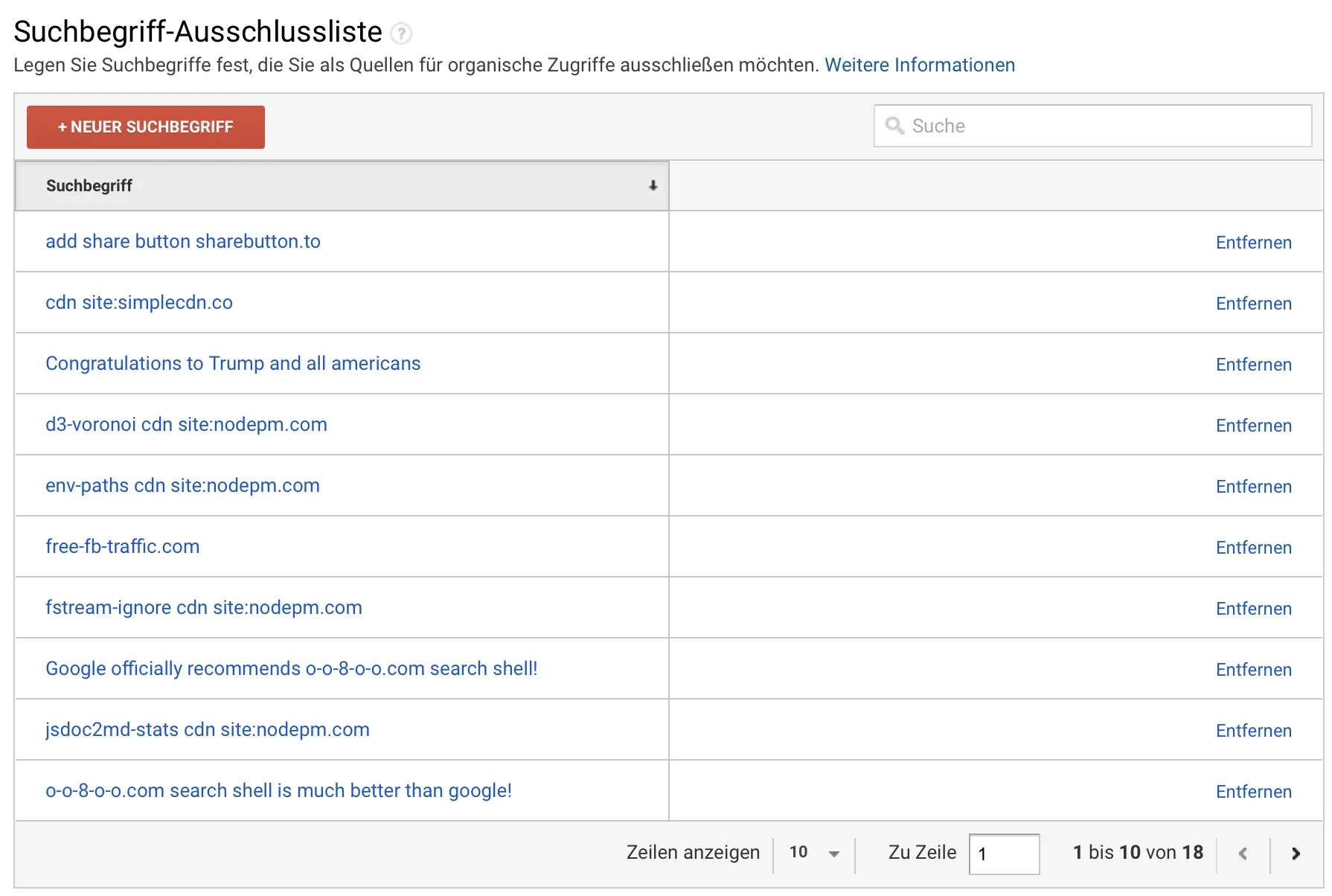Remove the 'cdn site:simplecdn.co' term
The image size is (1332, 896).
tap(1253, 304)
